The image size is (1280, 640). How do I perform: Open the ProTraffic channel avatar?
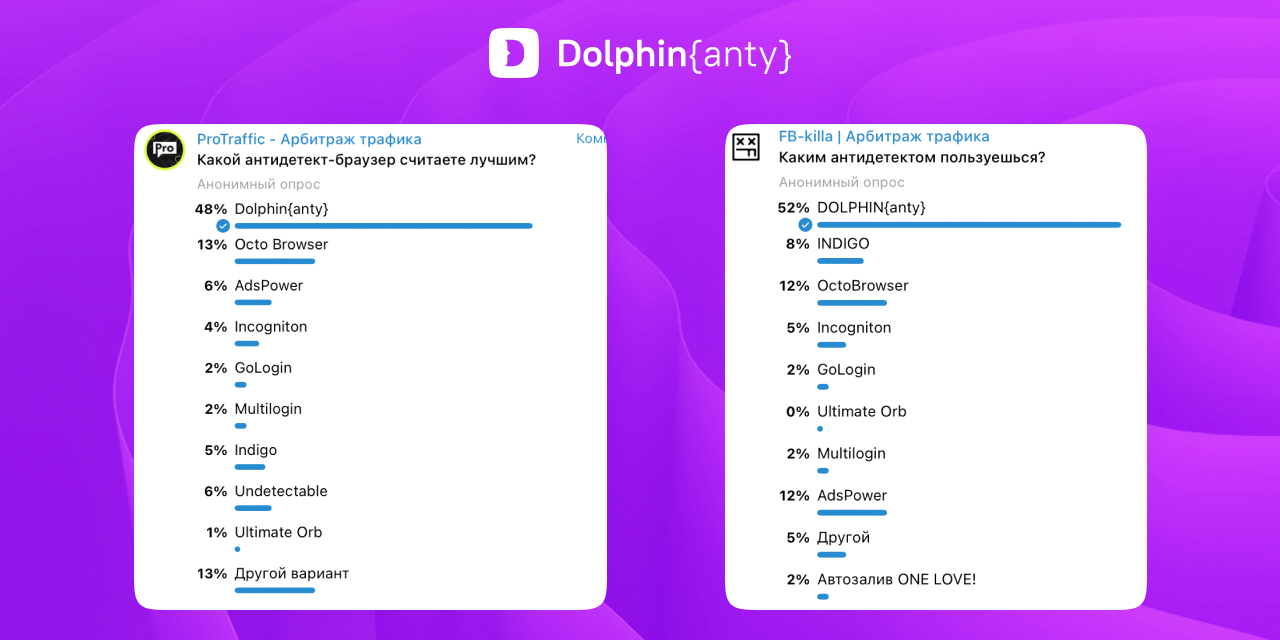pyautogui.click(x=165, y=150)
